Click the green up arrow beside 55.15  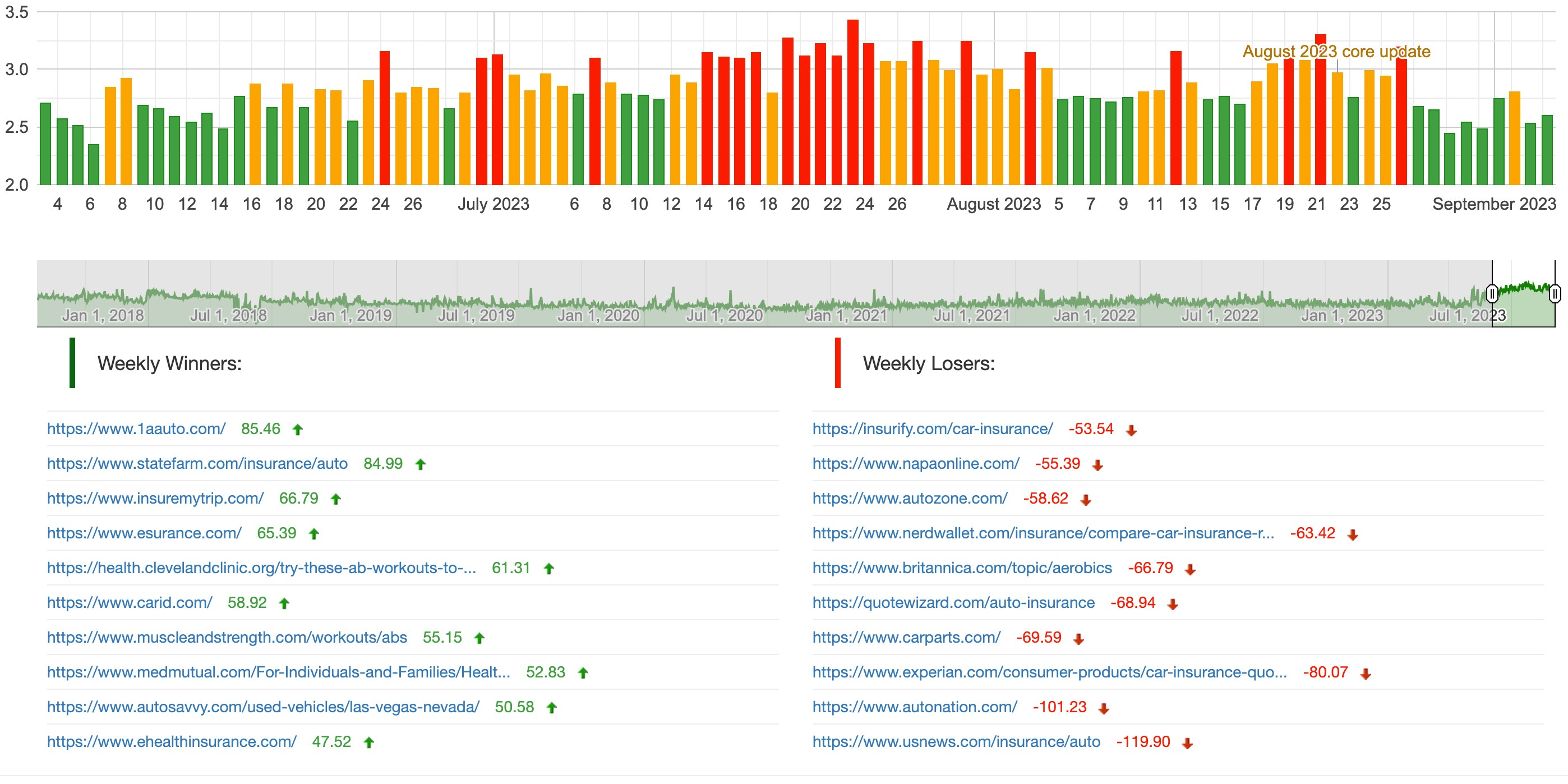pyautogui.click(x=479, y=638)
